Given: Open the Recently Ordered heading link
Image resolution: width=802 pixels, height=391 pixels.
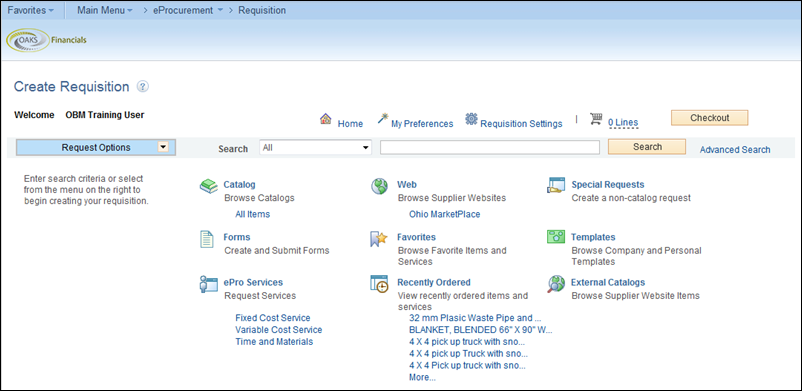Looking at the screenshot, I should tap(434, 283).
